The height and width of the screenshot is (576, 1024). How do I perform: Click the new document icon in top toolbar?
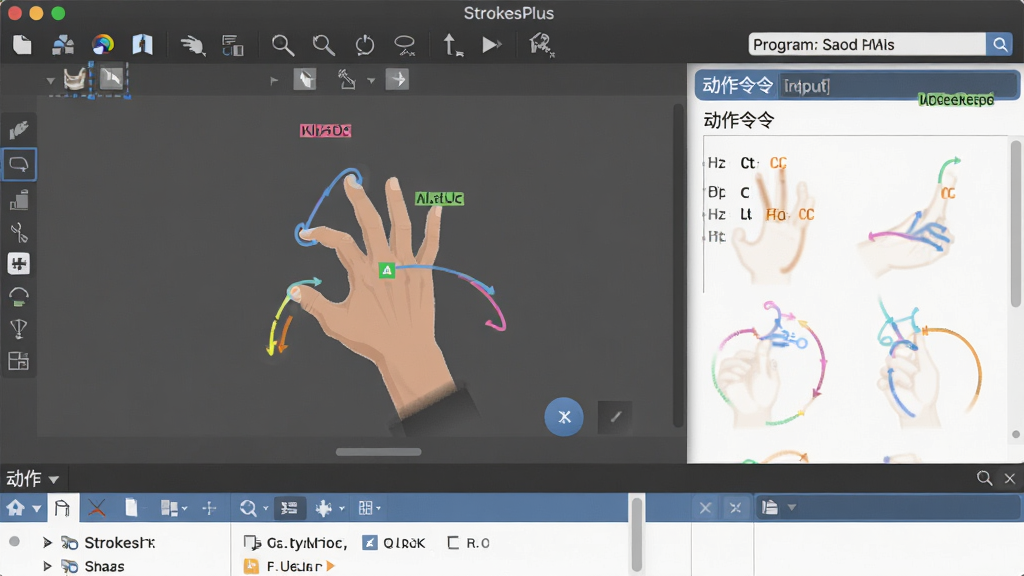click(22, 44)
